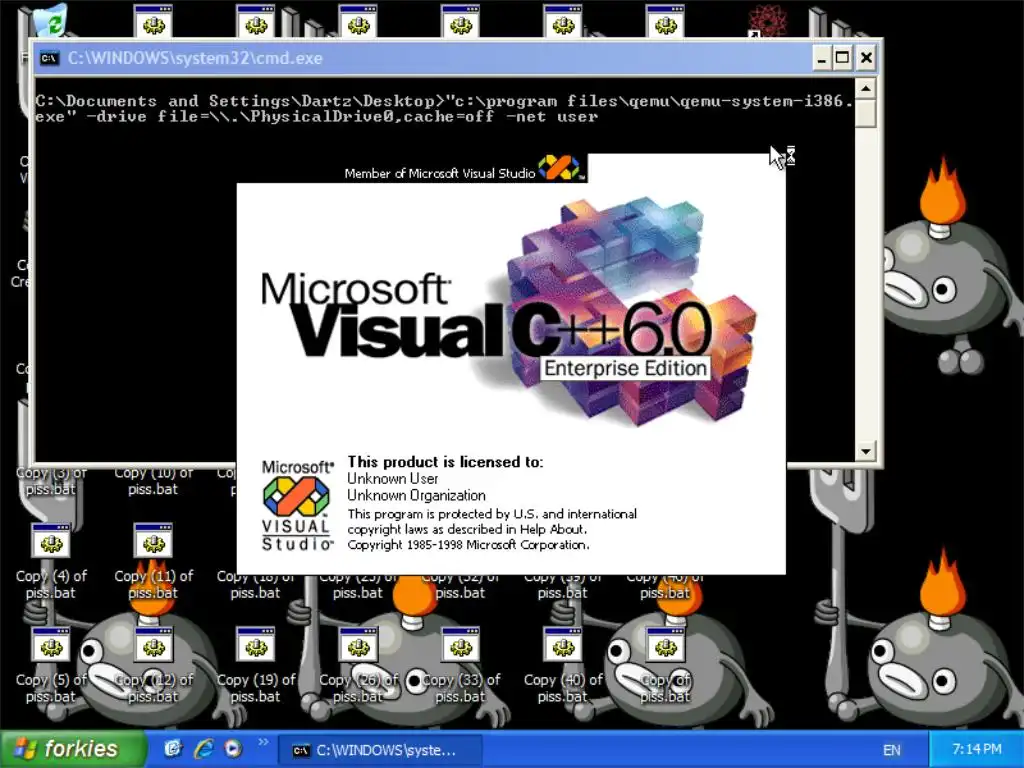
Task: Select the Recycle Bin desktop icon
Action: [x=50, y=20]
